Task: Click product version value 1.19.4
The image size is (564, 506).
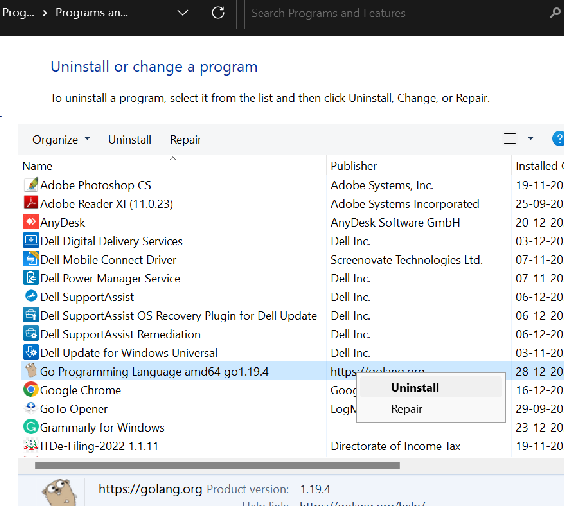Action: click(x=315, y=489)
